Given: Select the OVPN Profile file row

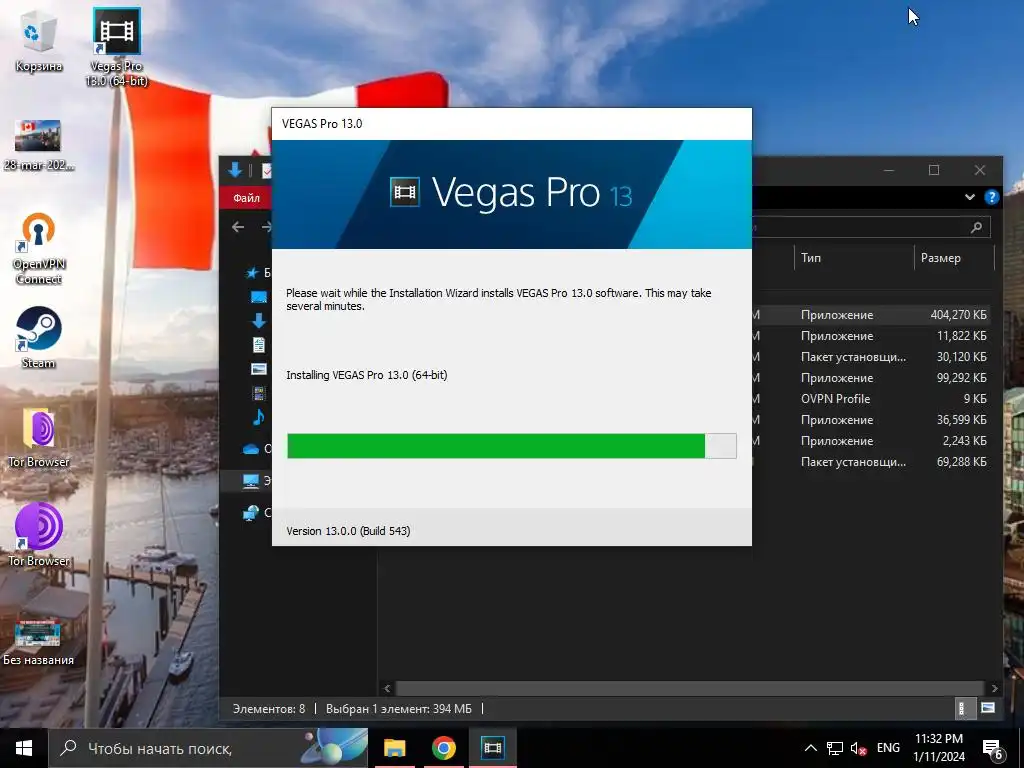Looking at the screenshot, I should tap(871, 398).
